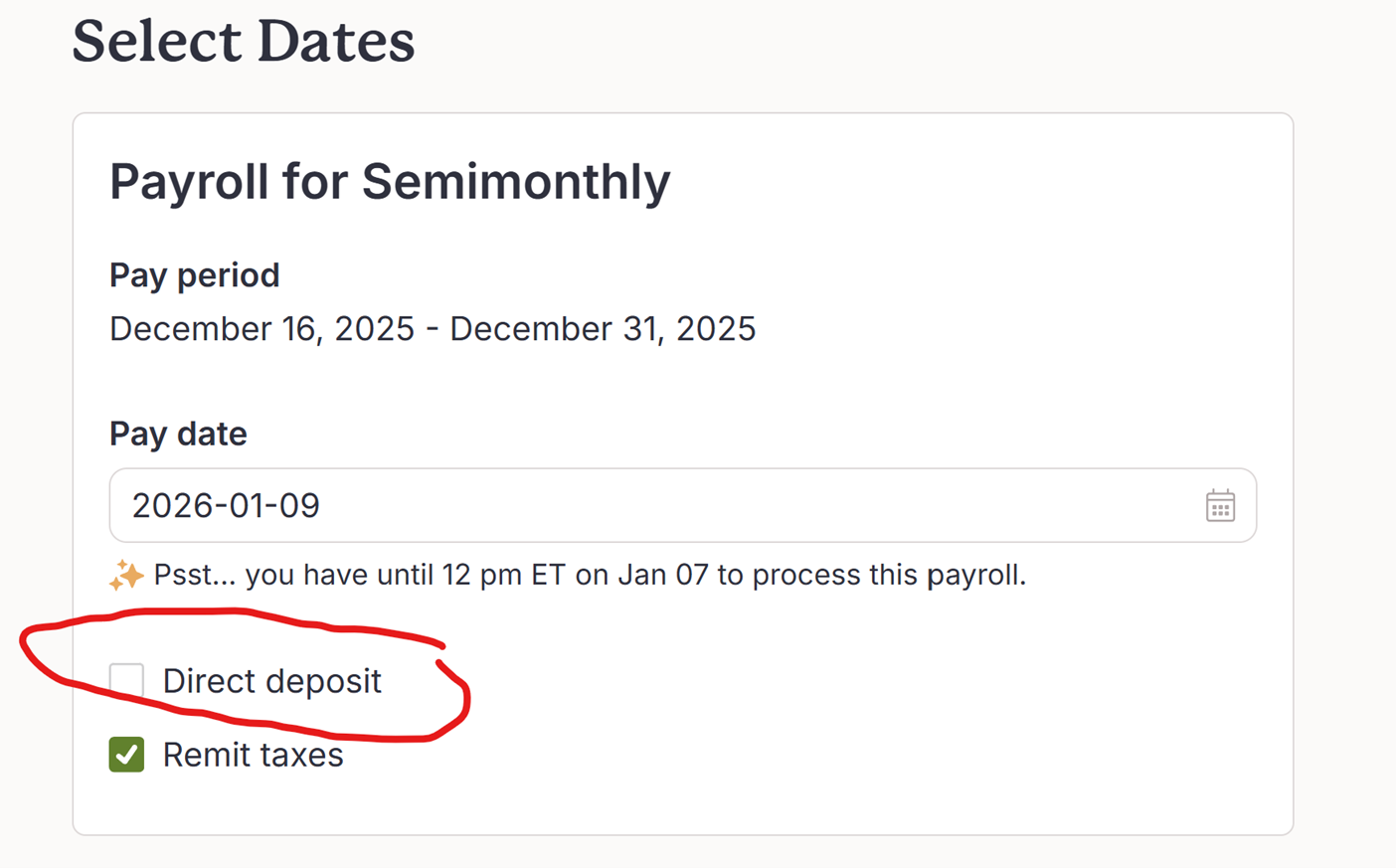This screenshot has height=868, width=1396.
Task: Click the December 31, 2025 end date
Action: click(603, 329)
